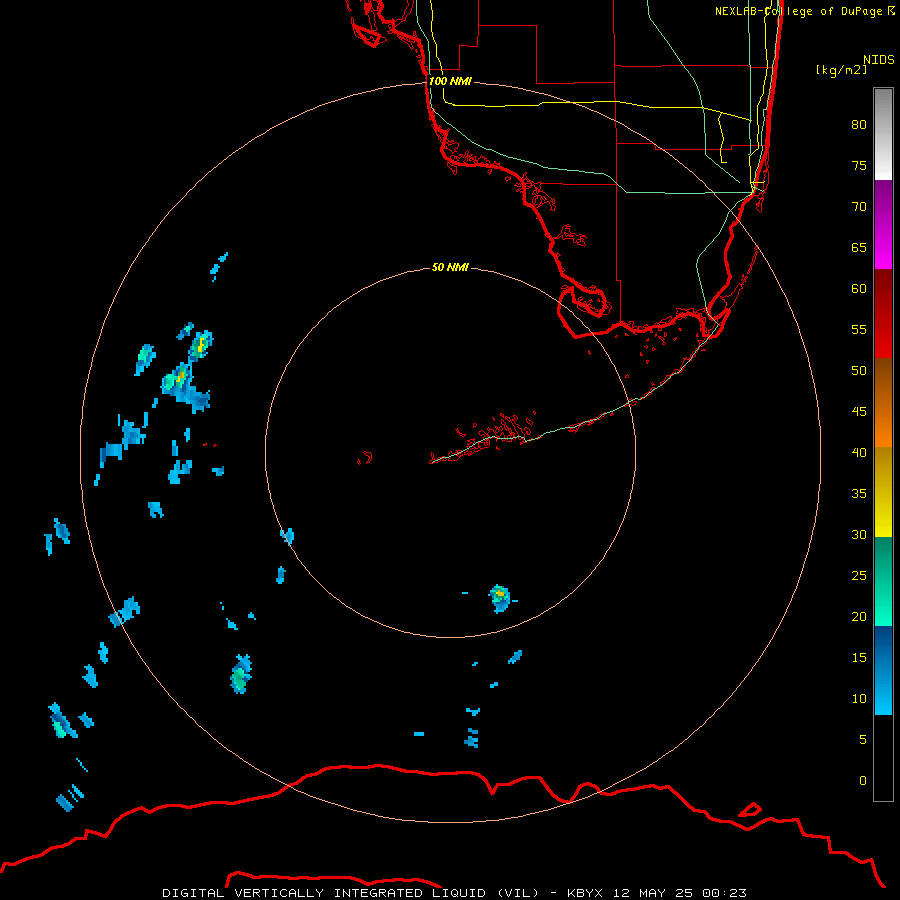The height and width of the screenshot is (900, 900).
Task: Click the 15 value on the VIL scale
Action: tap(859, 657)
